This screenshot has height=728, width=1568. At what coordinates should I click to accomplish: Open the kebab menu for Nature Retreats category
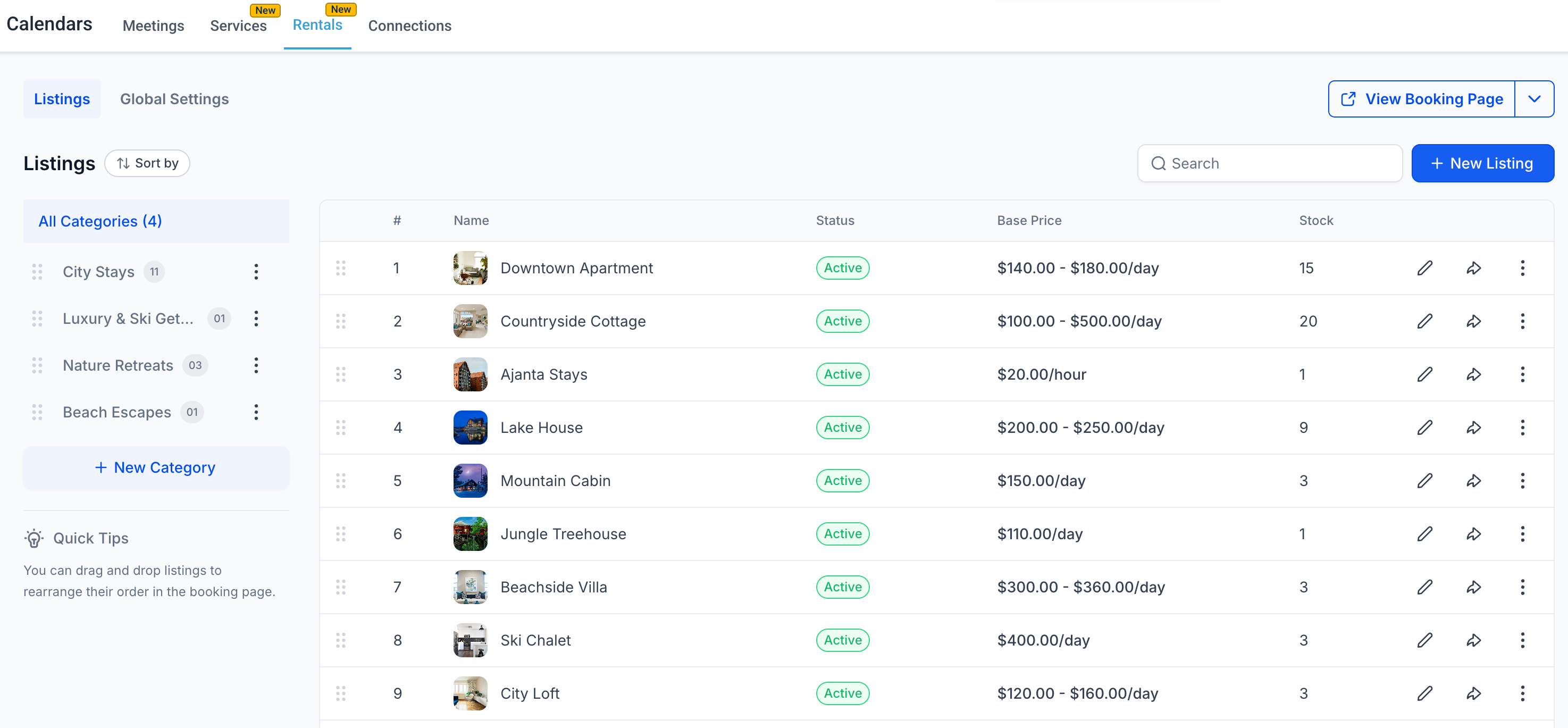click(256, 365)
